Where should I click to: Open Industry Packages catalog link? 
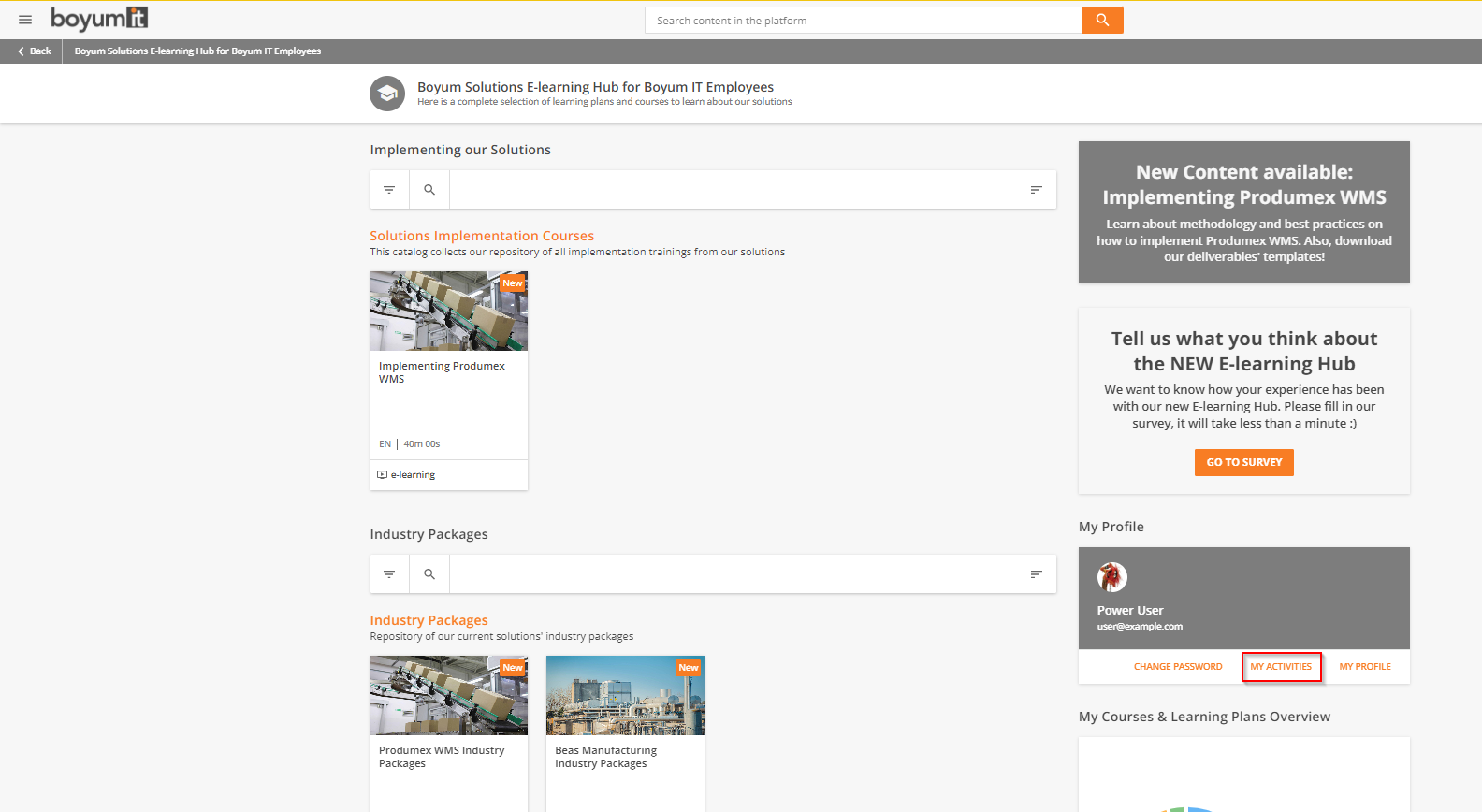tap(429, 620)
